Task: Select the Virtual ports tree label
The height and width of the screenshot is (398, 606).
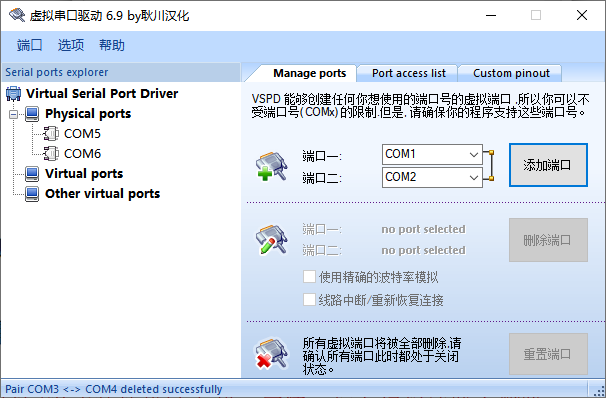Action: (x=84, y=174)
